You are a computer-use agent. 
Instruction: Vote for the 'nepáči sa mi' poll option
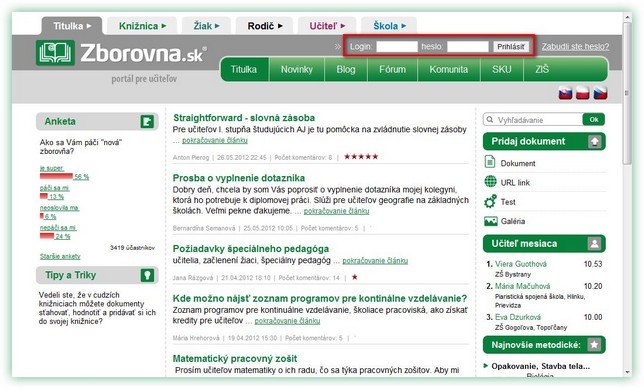click(x=58, y=228)
